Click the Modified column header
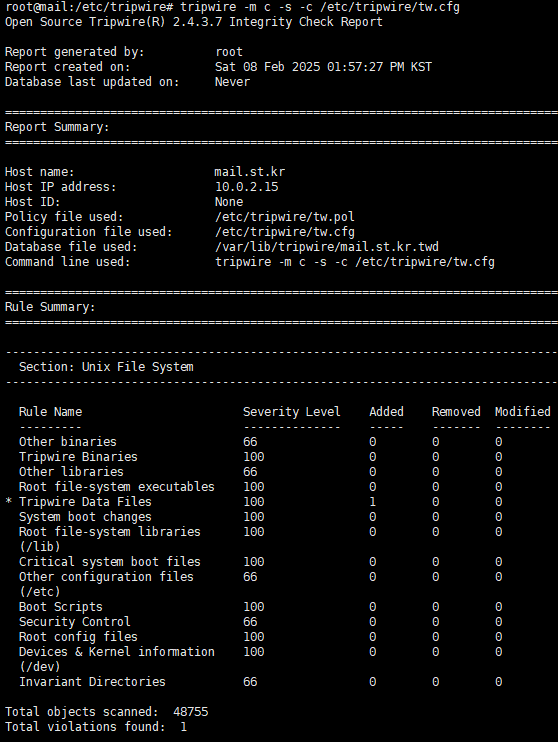 tap(523, 412)
